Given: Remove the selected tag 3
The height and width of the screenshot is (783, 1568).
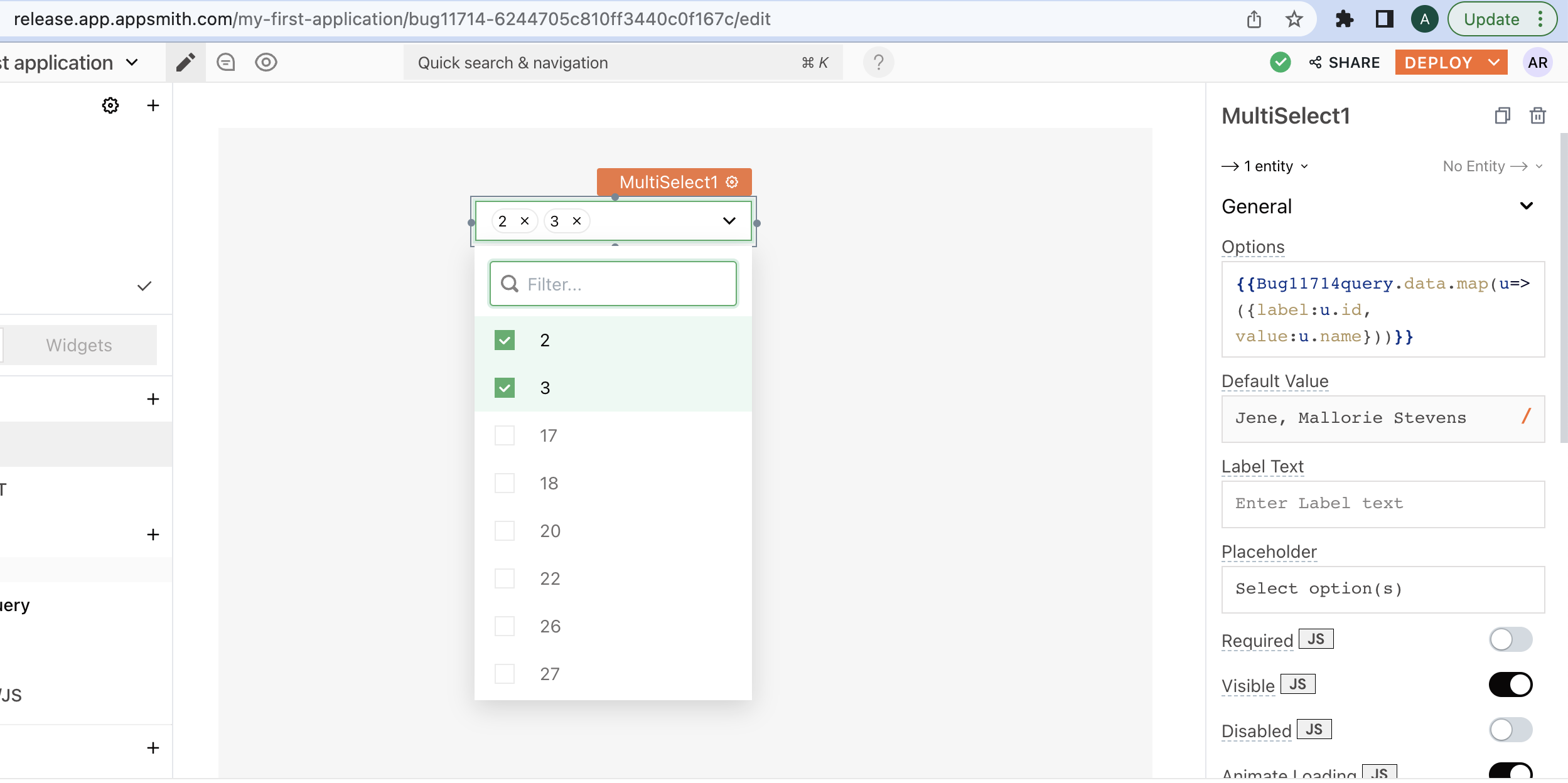Looking at the screenshot, I should tap(577, 221).
